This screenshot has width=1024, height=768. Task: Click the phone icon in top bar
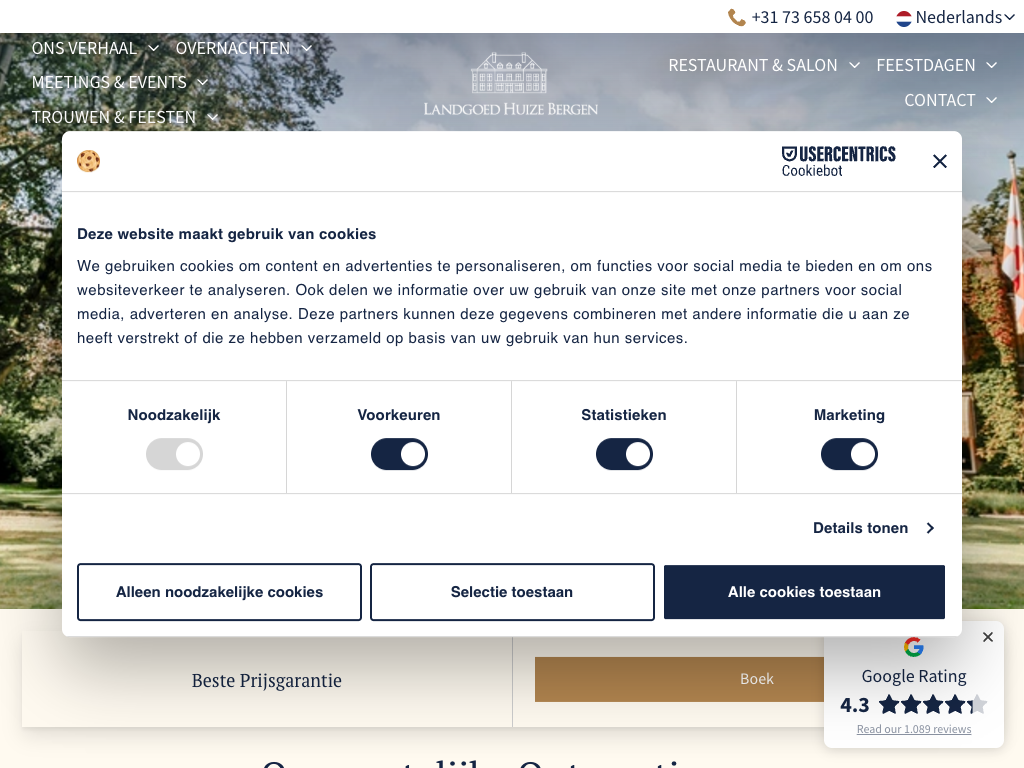coord(737,17)
